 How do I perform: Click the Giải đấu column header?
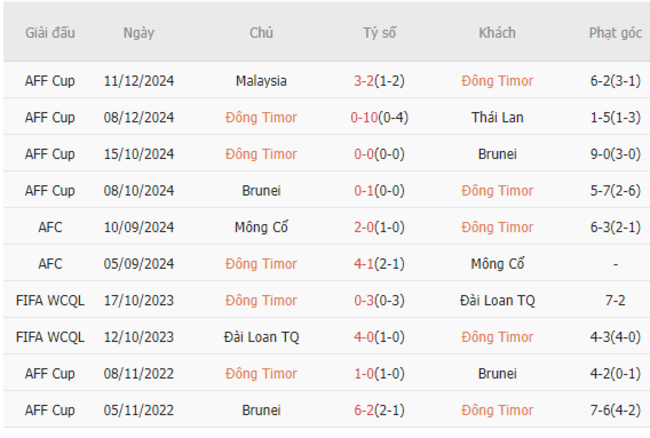(50, 33)
